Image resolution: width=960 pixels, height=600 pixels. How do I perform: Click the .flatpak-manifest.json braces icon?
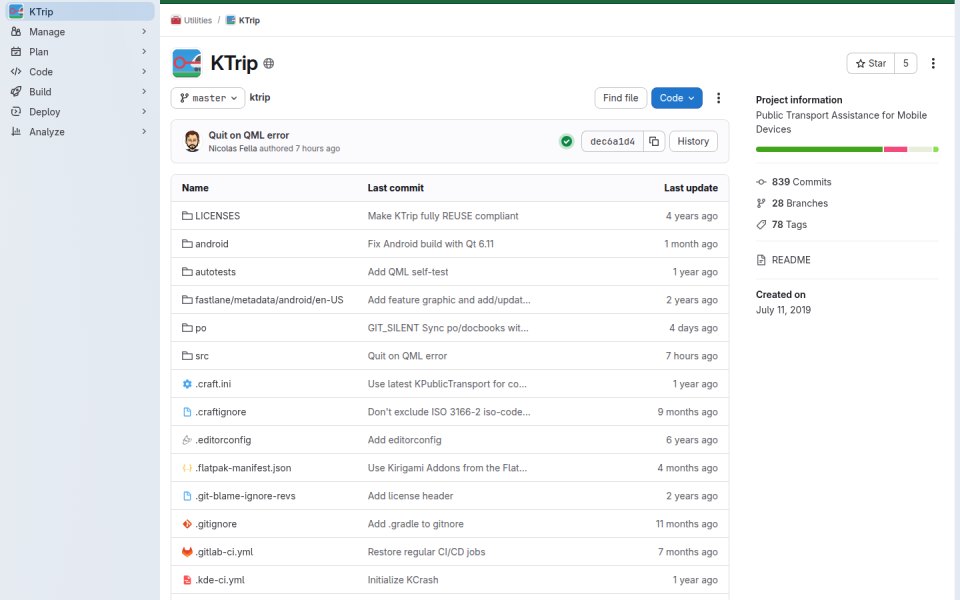(187, 468)
